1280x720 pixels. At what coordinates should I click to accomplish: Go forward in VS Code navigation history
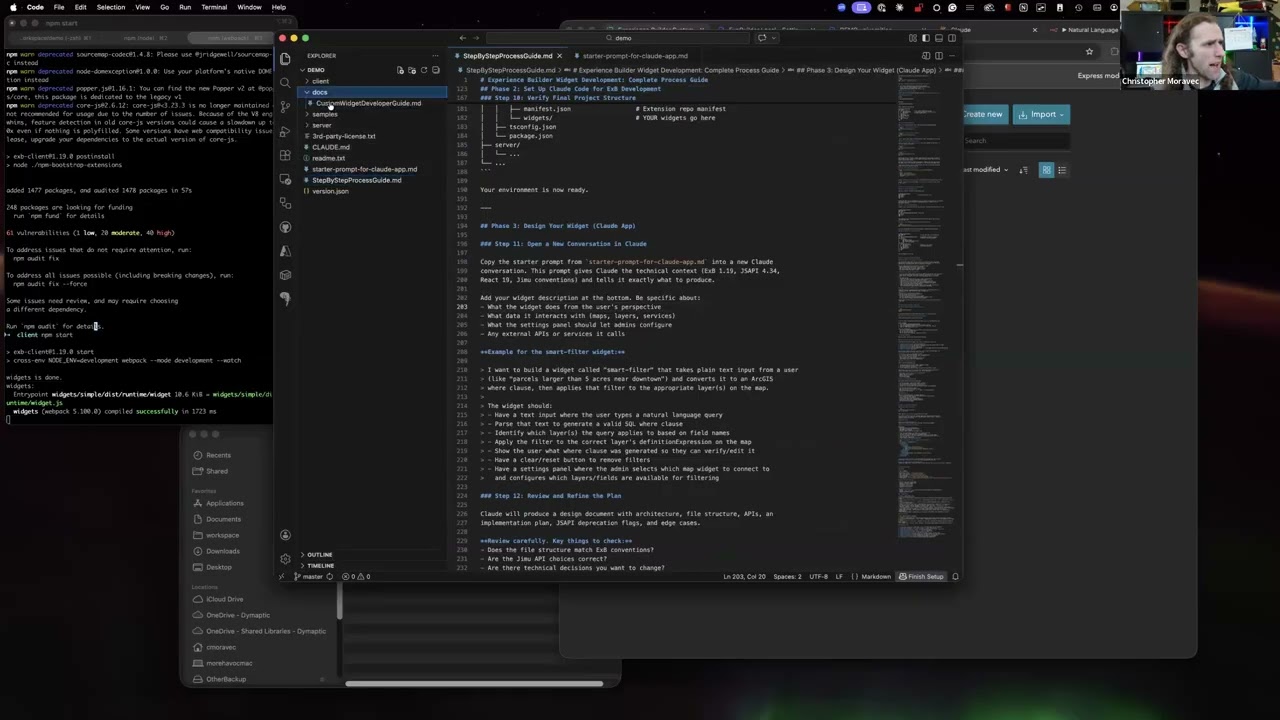pos(475,38)
